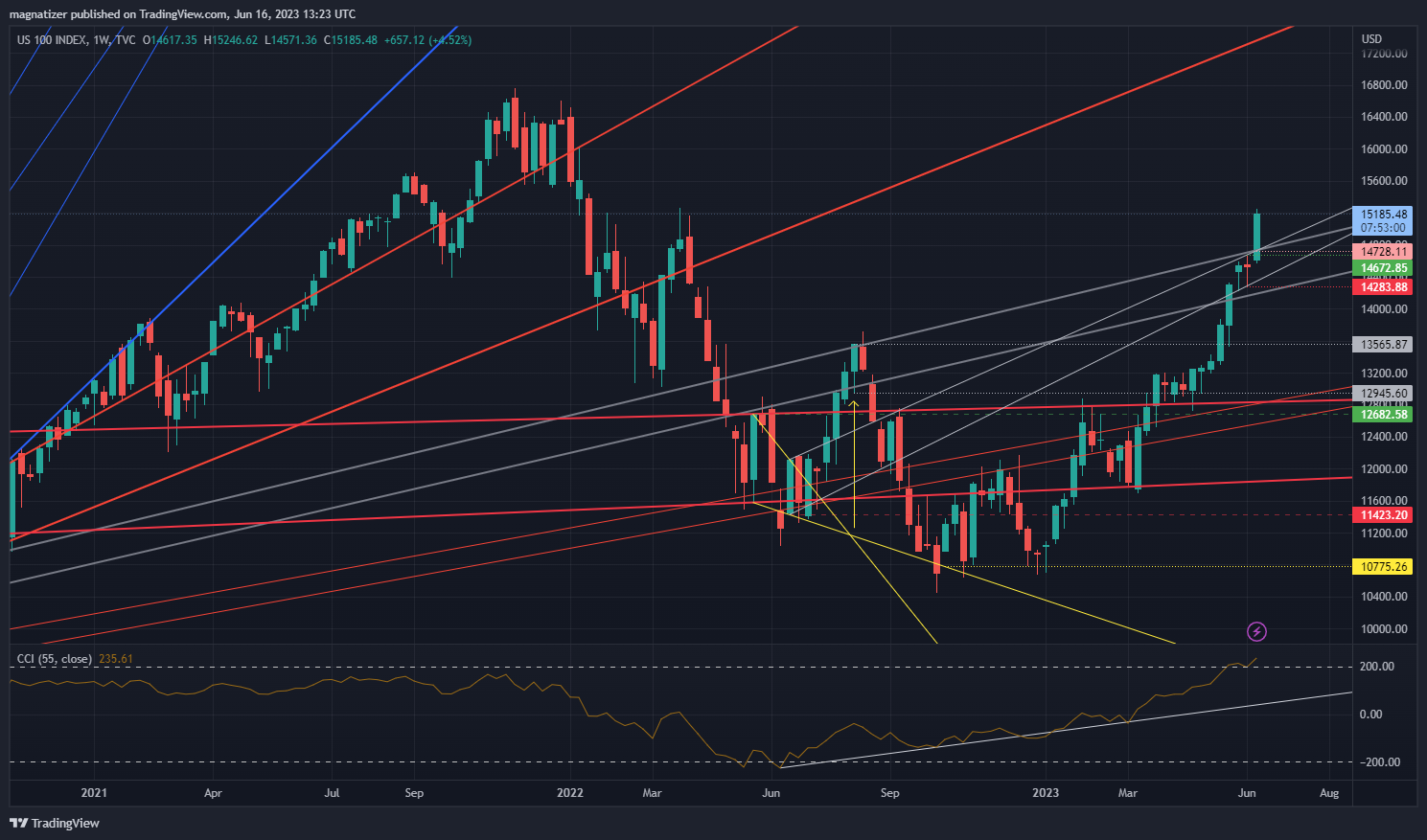Click the Jul label on the time axis
The image size is (1427, 840).
point(332,793)
